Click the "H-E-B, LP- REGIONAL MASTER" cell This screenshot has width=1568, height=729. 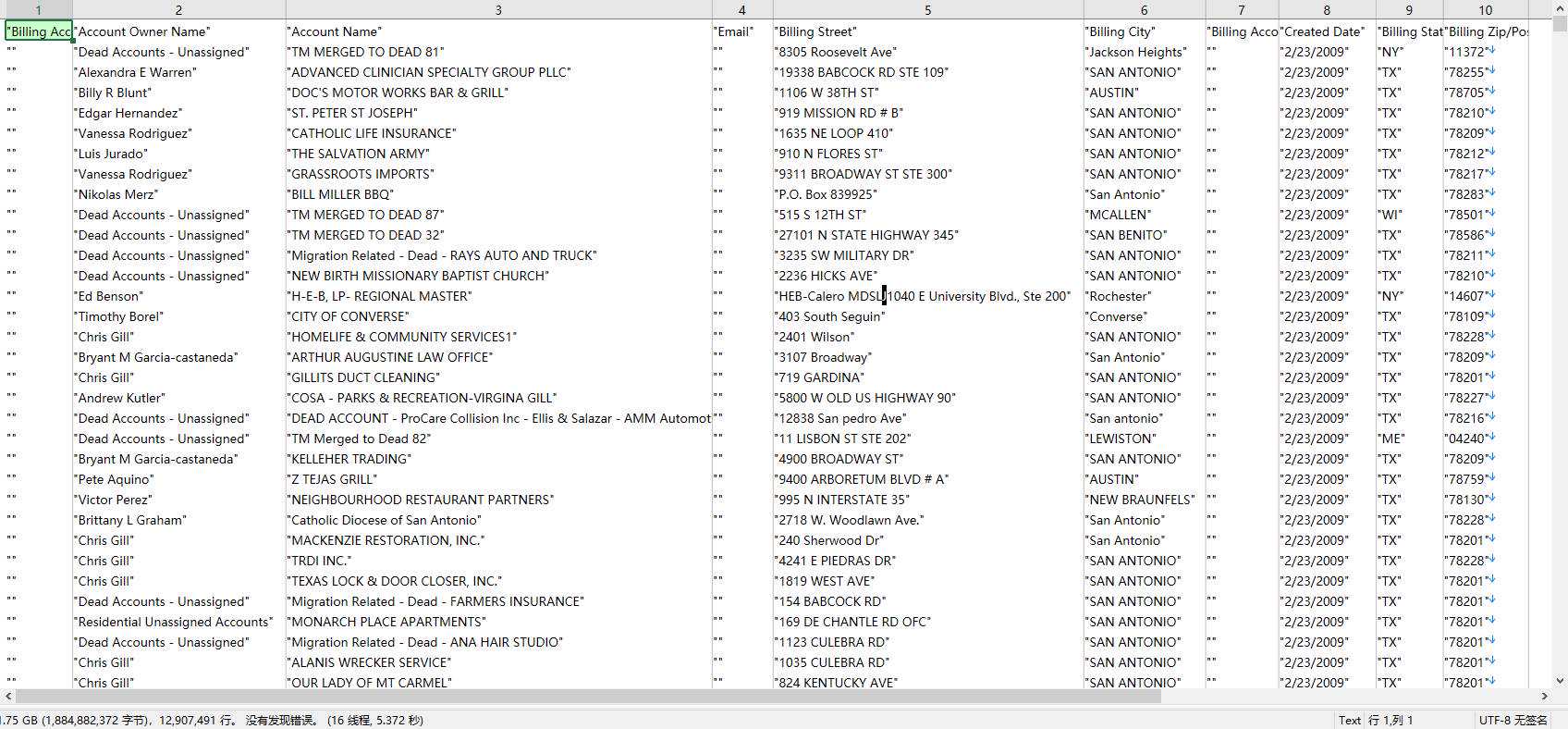click(498, 296)
